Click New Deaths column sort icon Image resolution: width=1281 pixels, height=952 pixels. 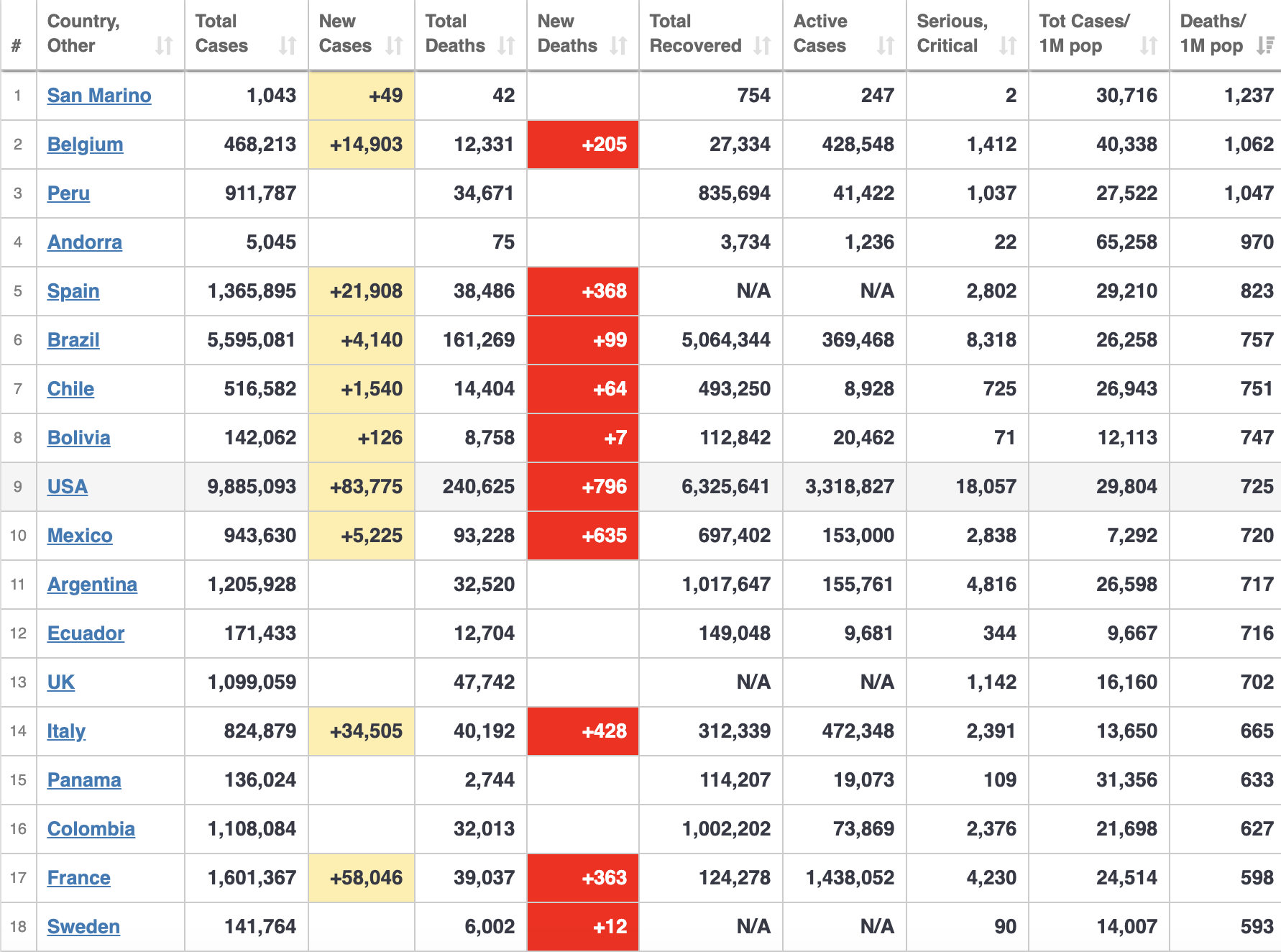pos(618,46)
